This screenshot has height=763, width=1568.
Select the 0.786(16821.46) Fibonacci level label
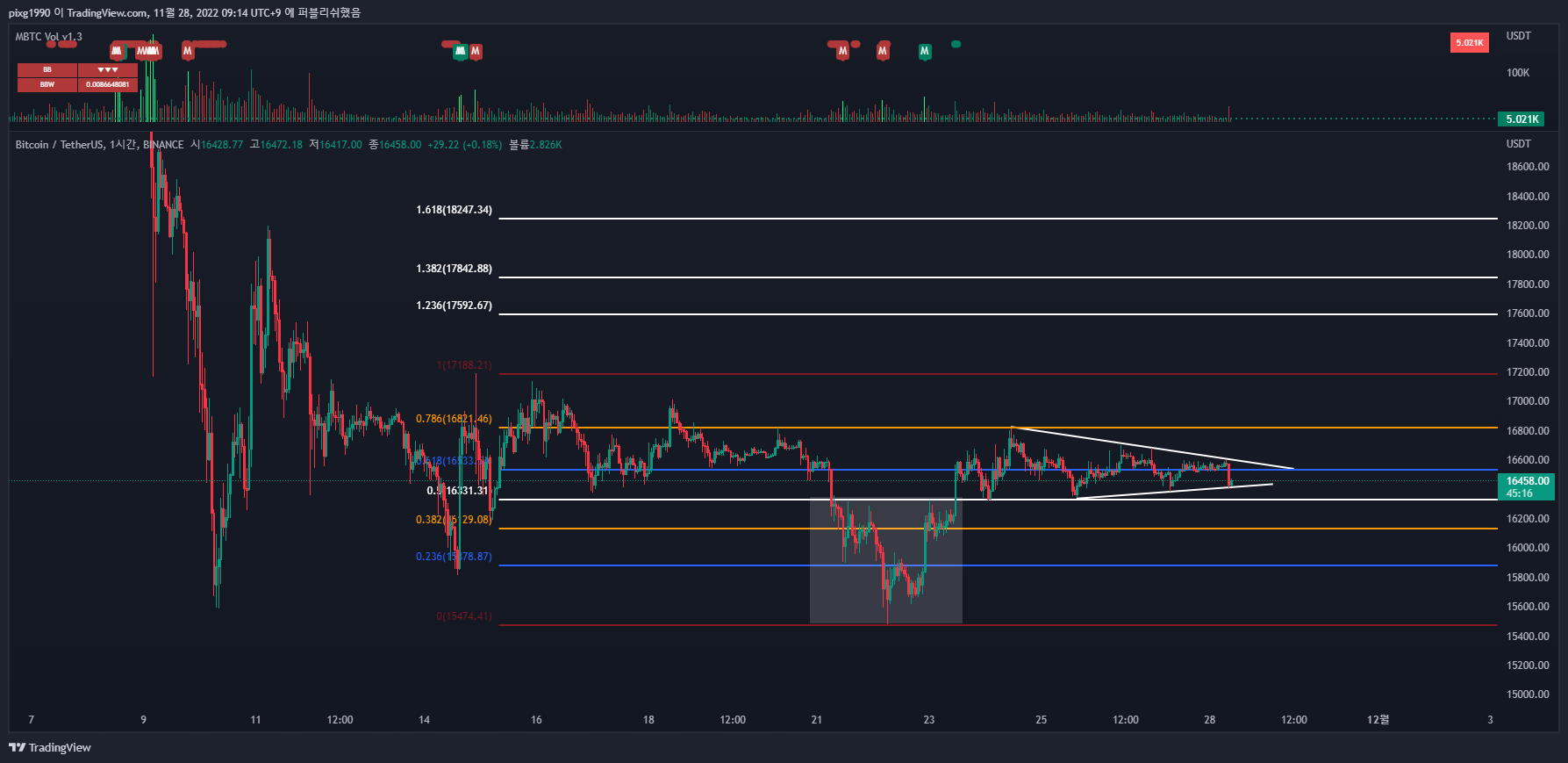[x=454, y=419]
